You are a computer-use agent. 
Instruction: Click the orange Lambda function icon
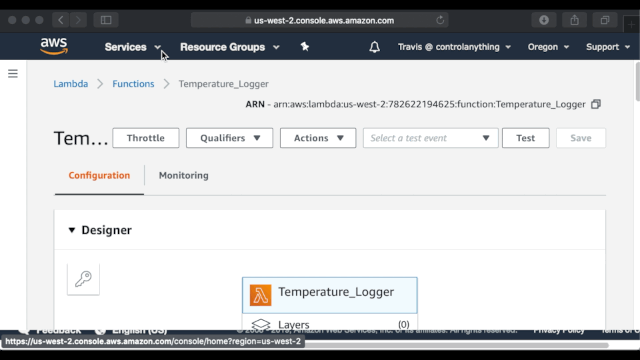(x=260, y=295)
